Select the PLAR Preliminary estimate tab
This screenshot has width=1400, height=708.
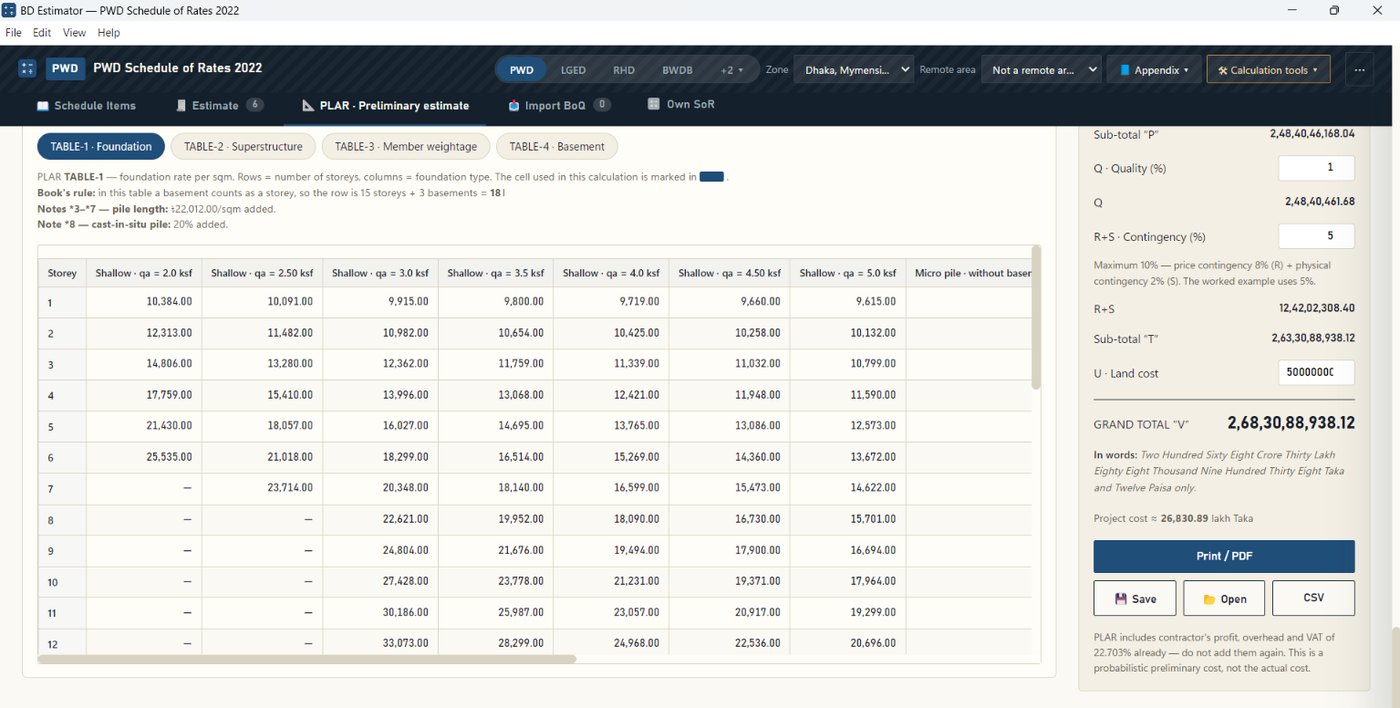tap(385, 105)
